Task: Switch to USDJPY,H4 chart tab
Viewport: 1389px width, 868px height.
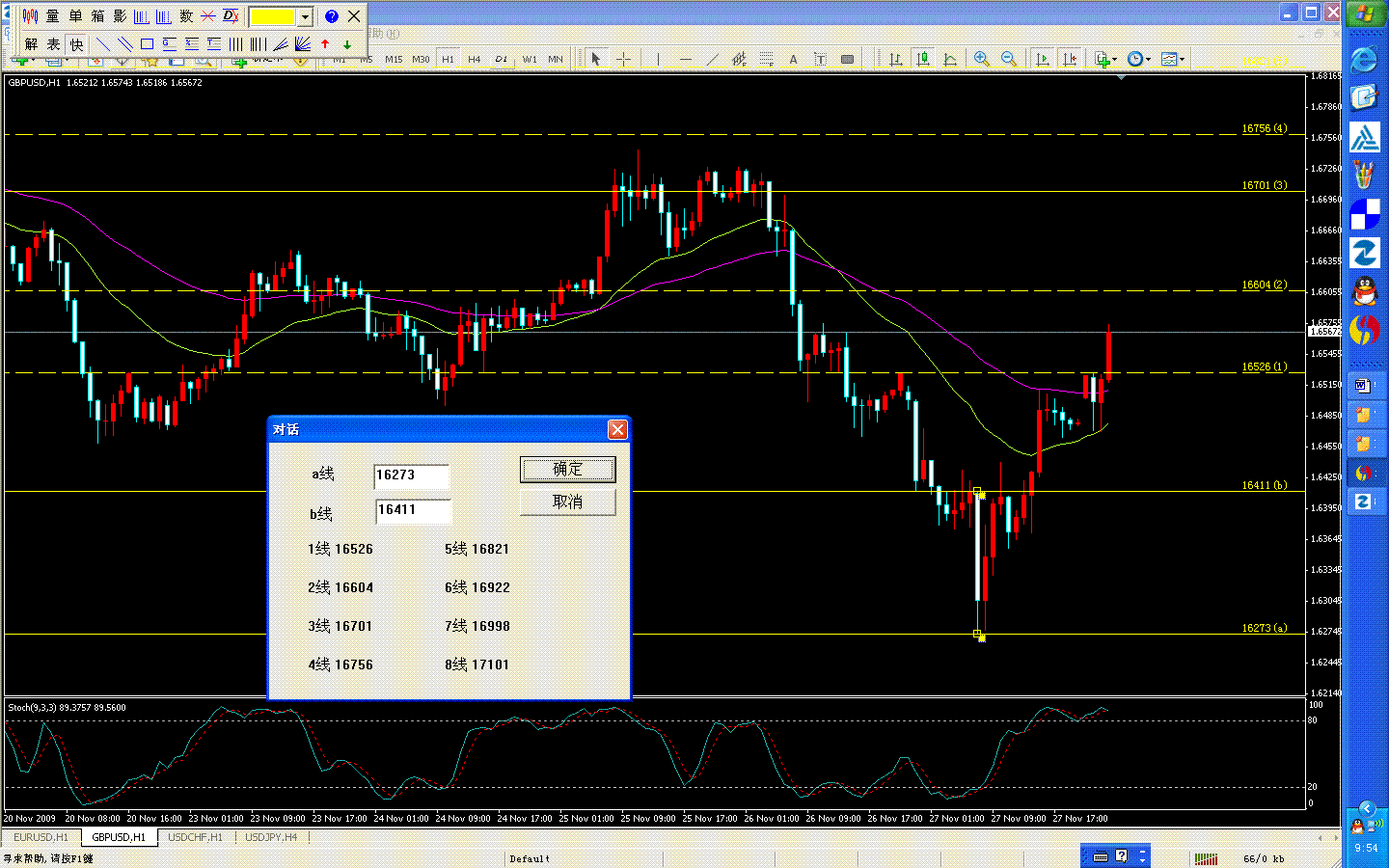Action: [272, 837]
